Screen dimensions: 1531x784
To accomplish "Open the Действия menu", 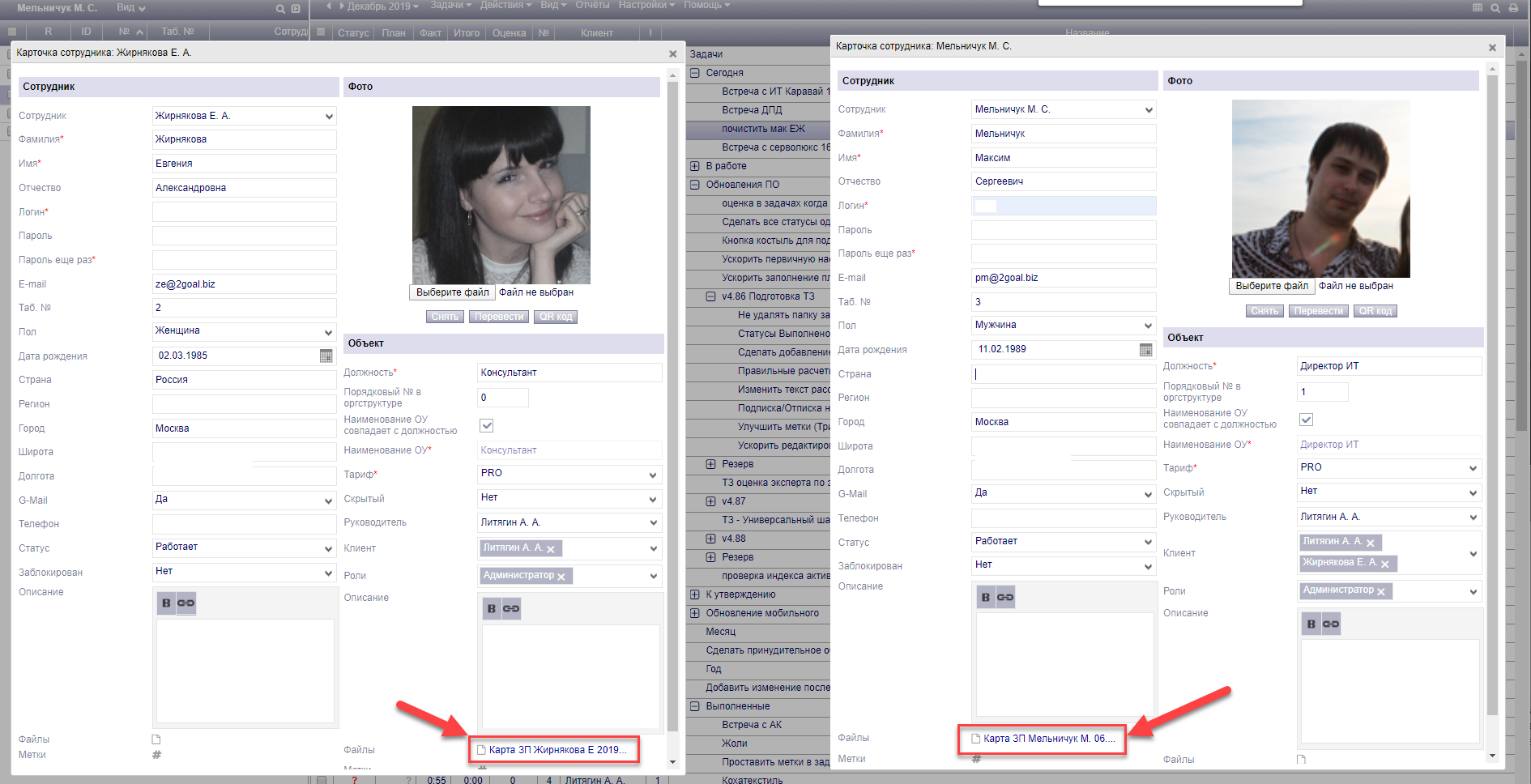I will (505, 6).
